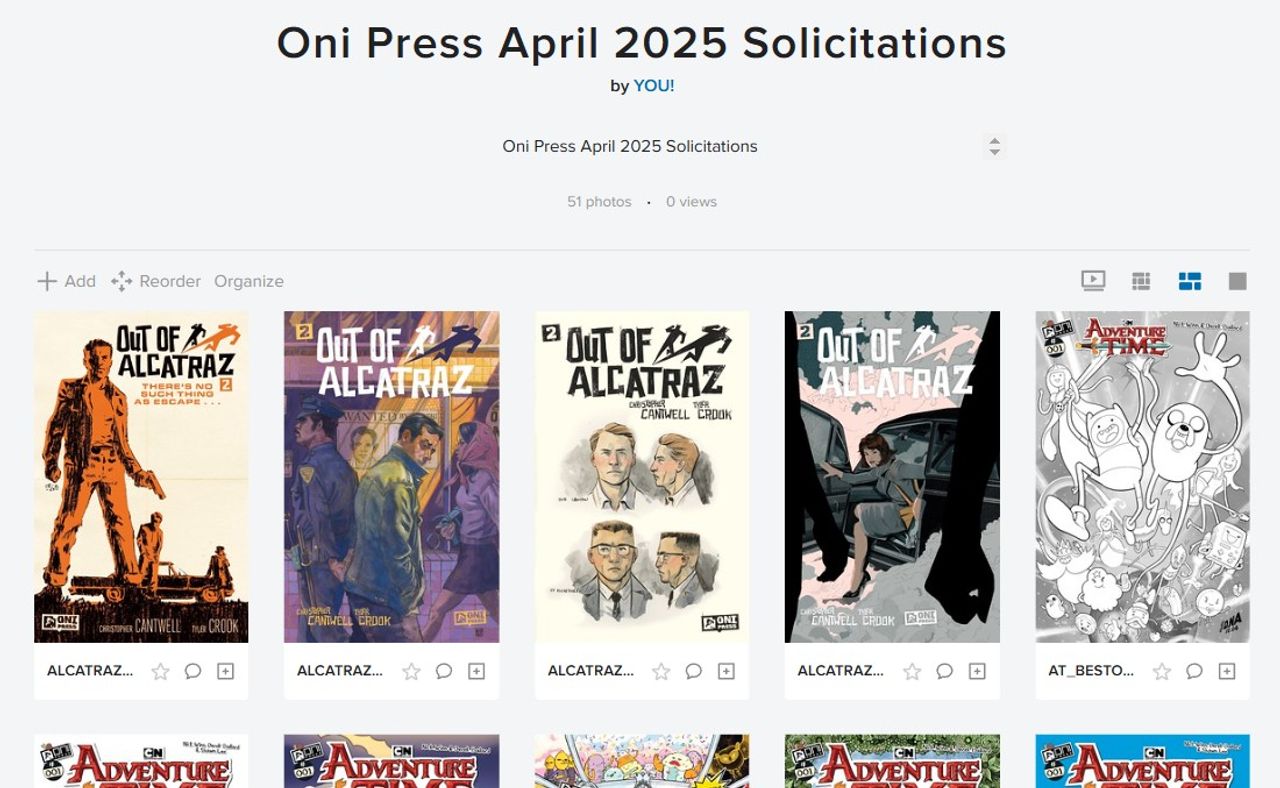Open the Organize option

249,281
